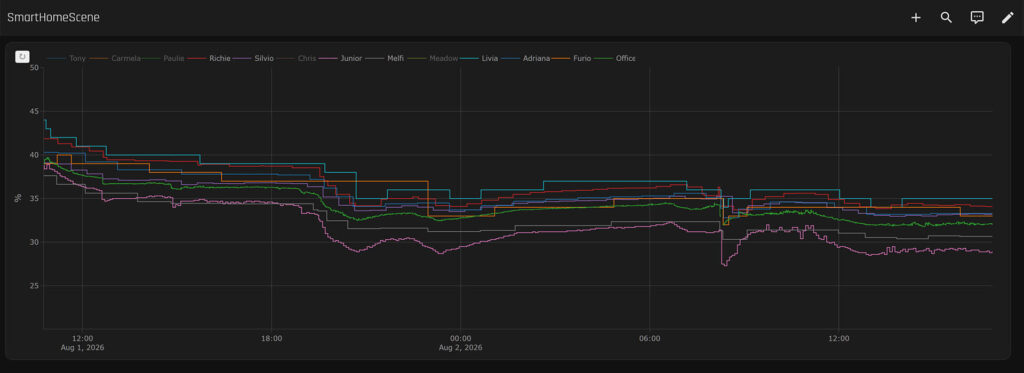Click the 50 y-axis tick label
The image size is (1024, 373).
(34, 67)
